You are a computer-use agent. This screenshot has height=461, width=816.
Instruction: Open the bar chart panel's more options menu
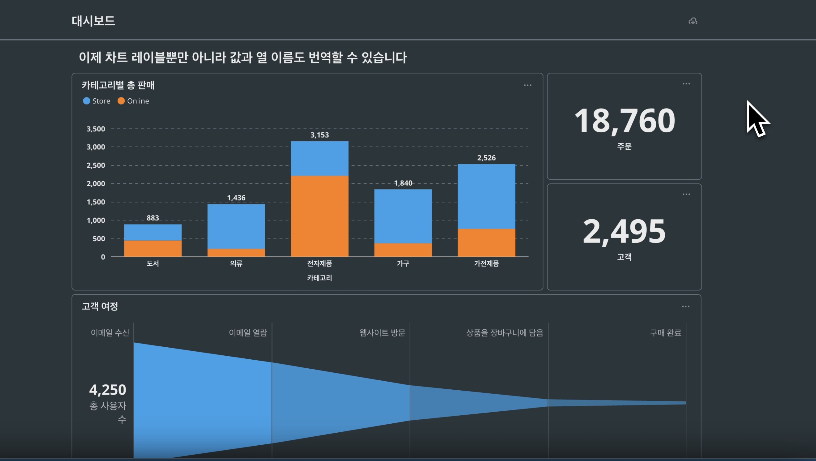coord(527,85)
